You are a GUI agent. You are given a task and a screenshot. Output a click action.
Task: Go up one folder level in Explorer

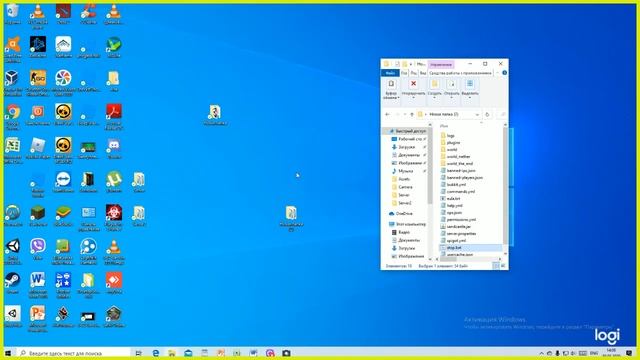coord(412,115)
